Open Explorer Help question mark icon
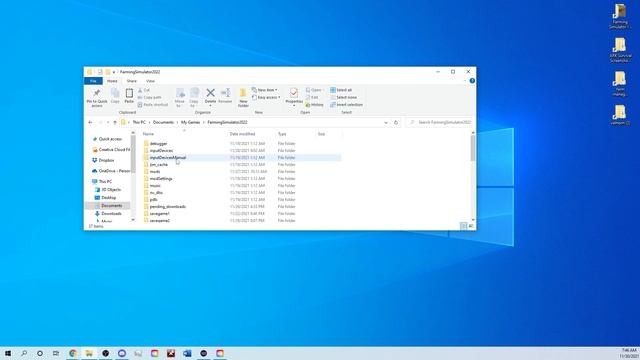 [472, 81]
